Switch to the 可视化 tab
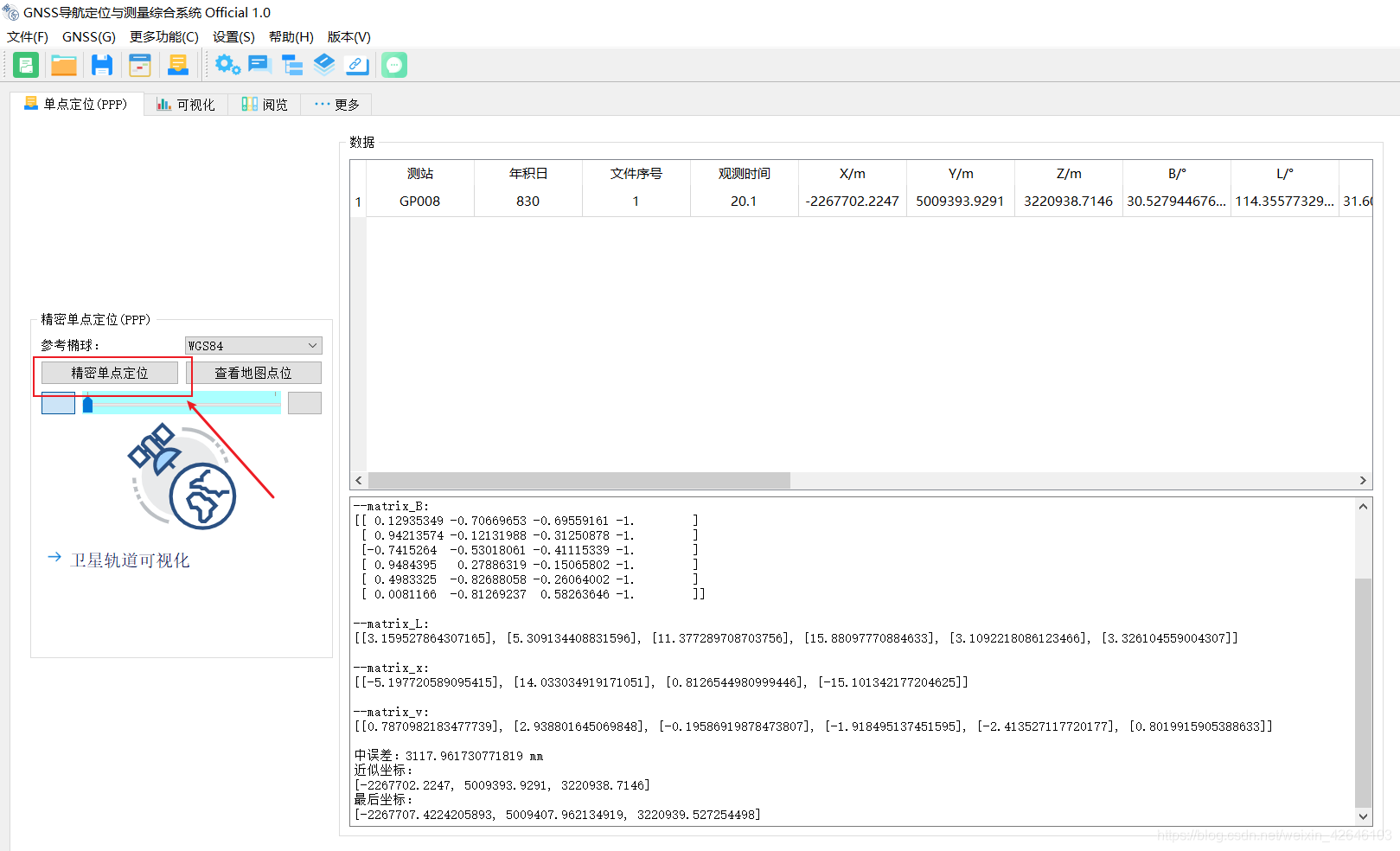This screenshot has width=1400, height=851. 186,105
